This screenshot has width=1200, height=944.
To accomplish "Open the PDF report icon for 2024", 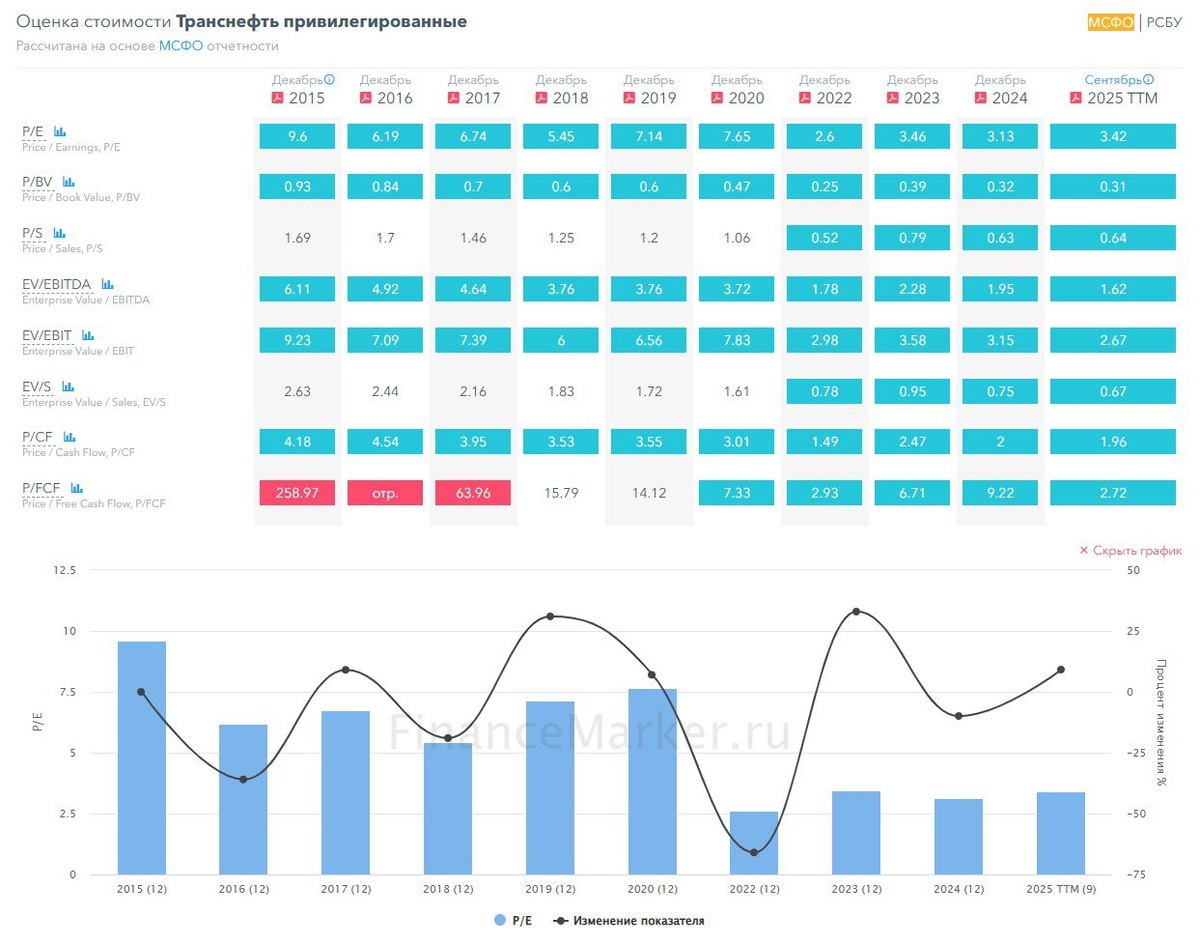I will pyautogui.click(x=981, y=98).
